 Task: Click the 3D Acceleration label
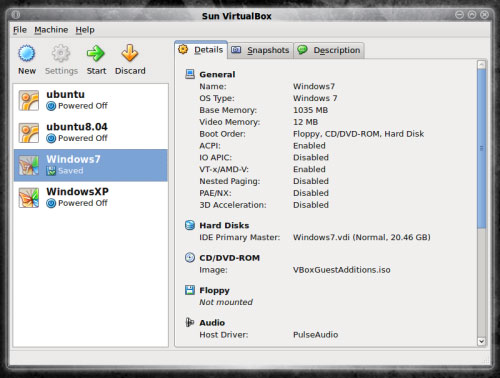233,205
